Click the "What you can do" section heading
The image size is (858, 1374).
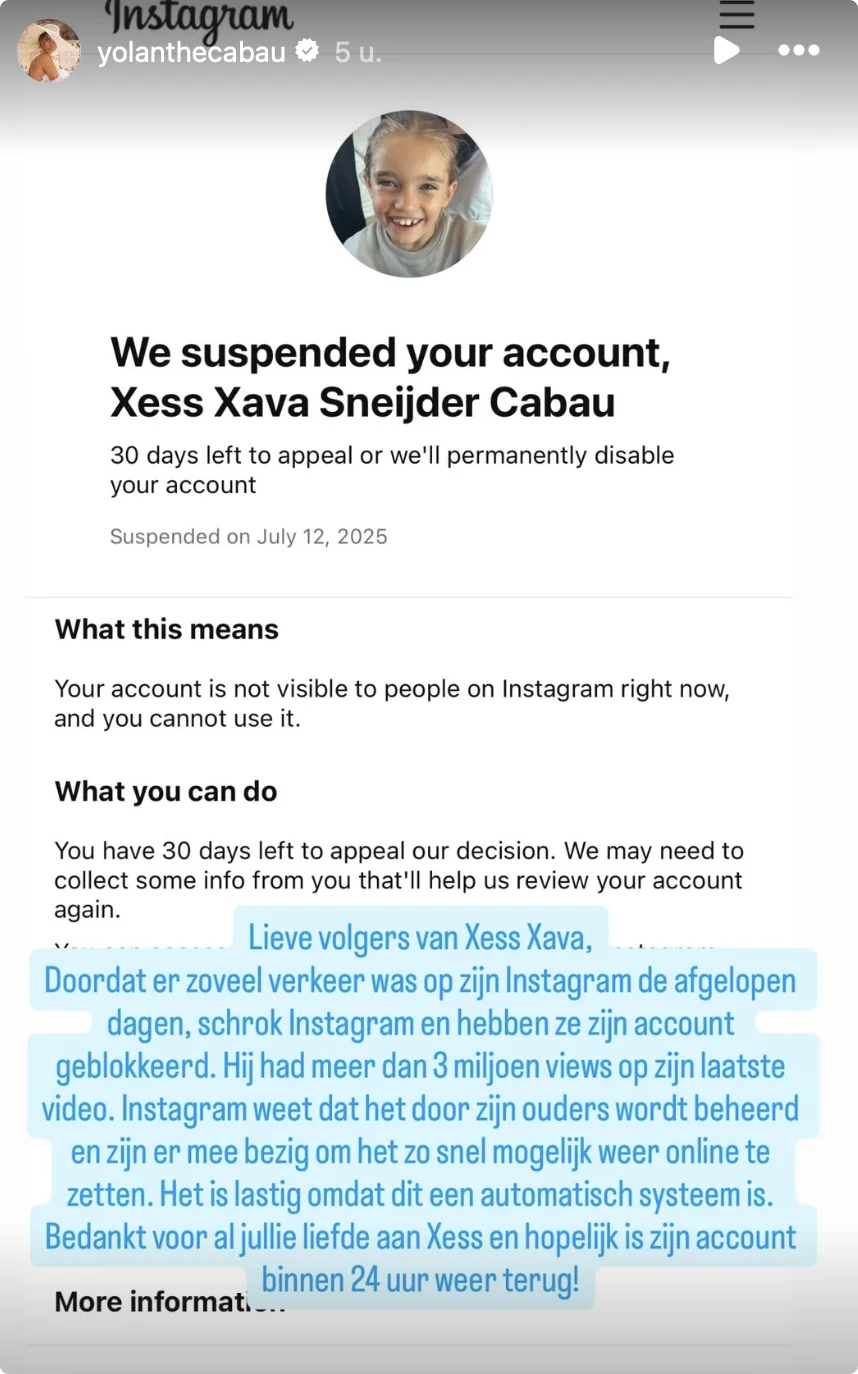coord(166,791)
